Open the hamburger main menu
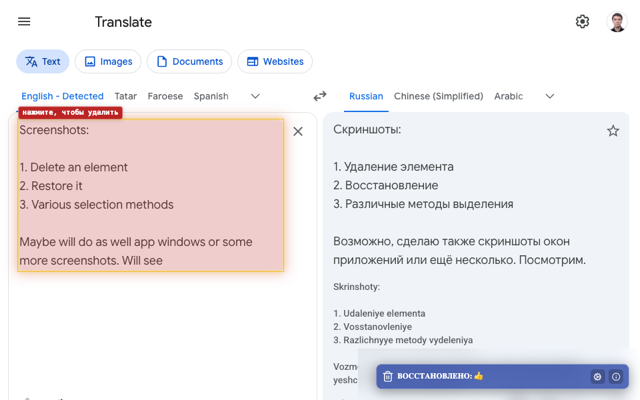The image size is (640, 400). click(24, 22)
